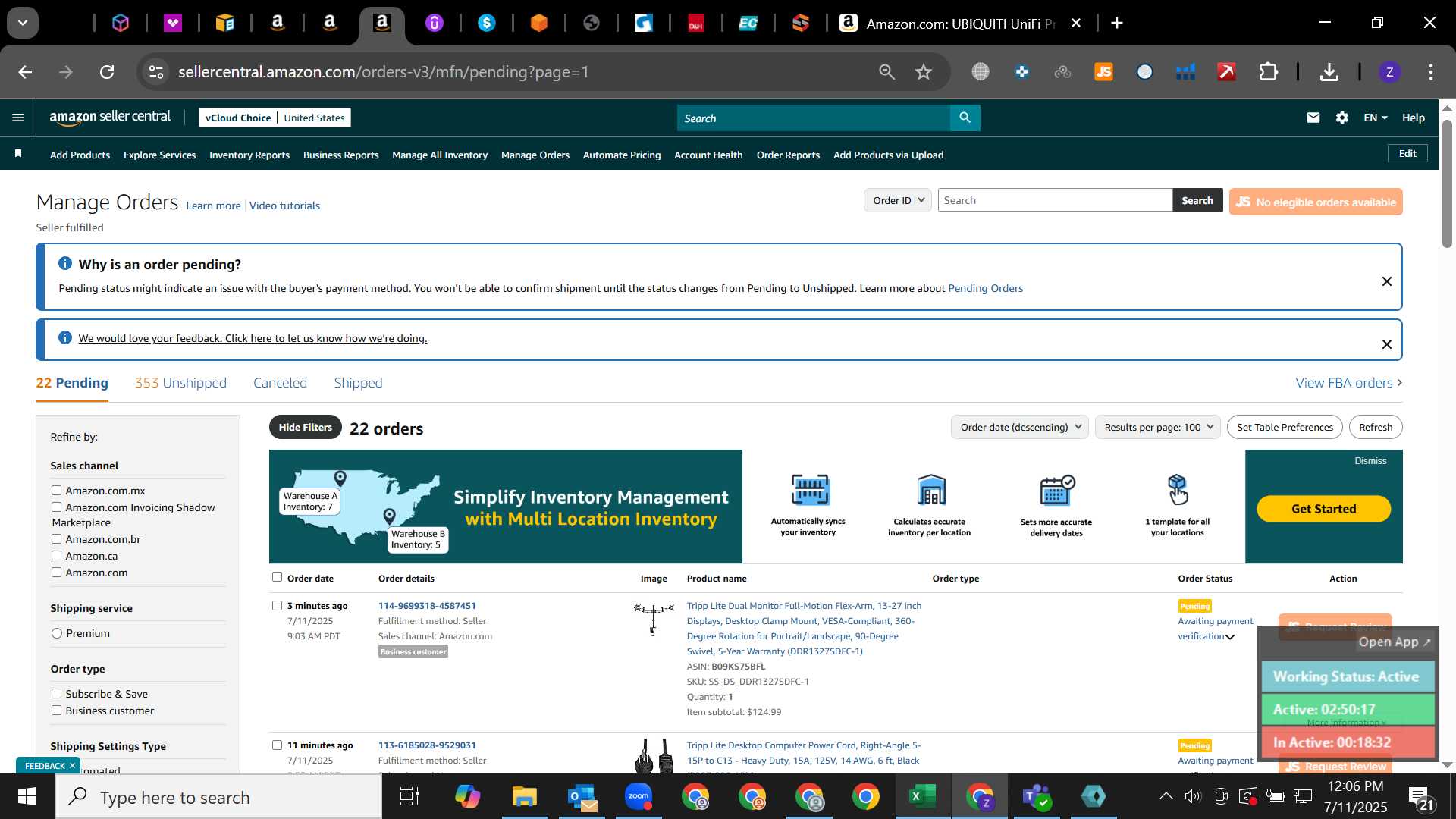Open the EN language dropdown
The height and width of the screenshot is (819, 1456).
pyautogui.click(x=1375, y=118)
